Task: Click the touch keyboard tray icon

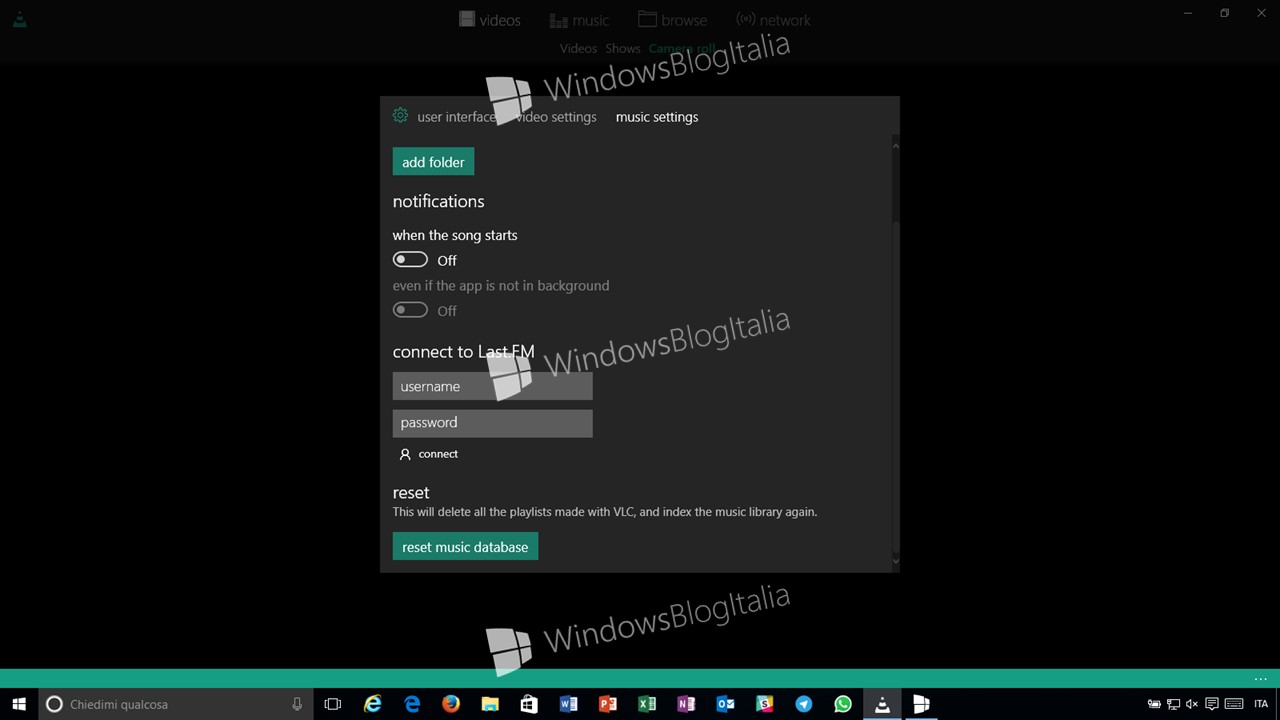Action: click(x=1233, y=704)
